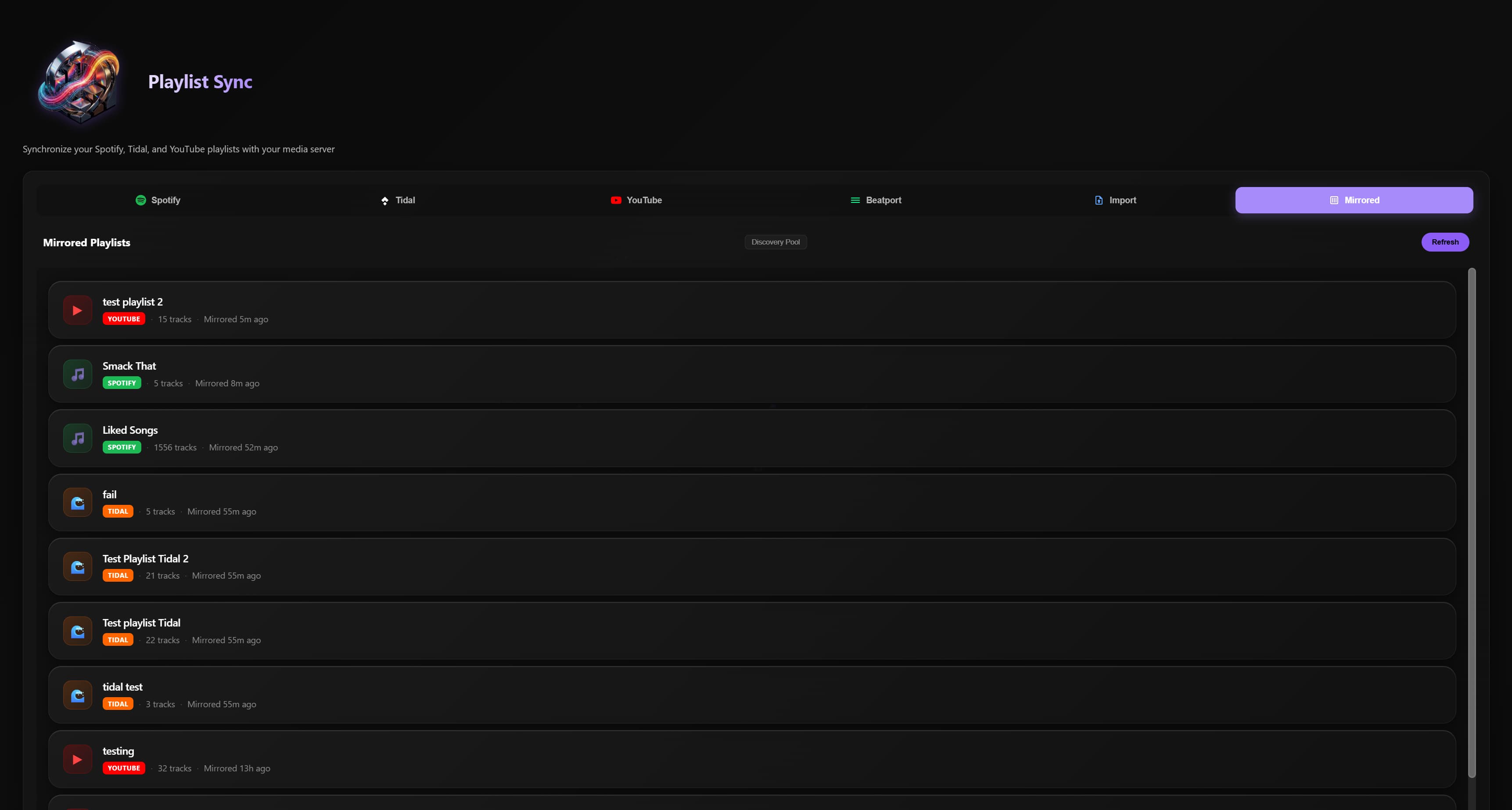The image size is (1512, 810).
Task: Click the Tidal wave icon for fail playlist
Action: (x=78, y=502)
